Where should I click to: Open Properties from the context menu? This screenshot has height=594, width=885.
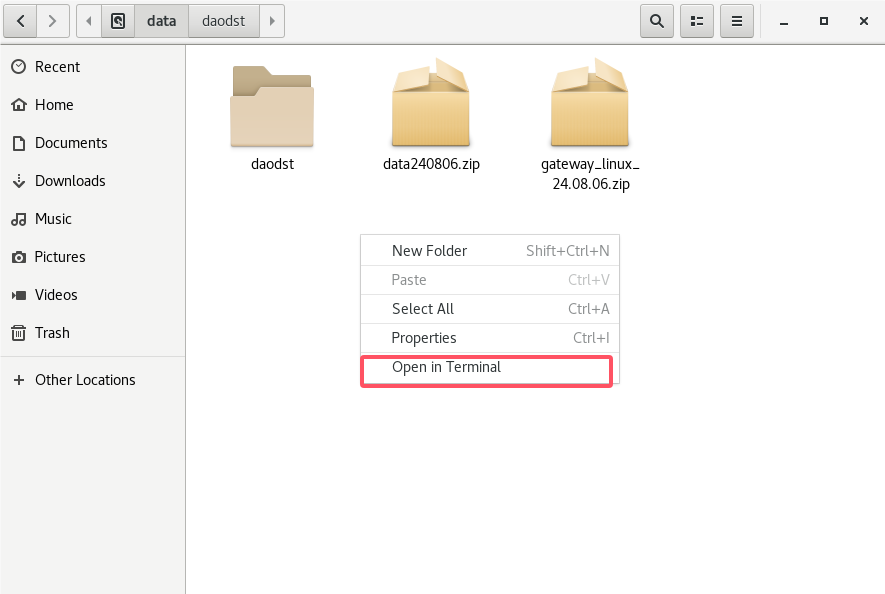coord(490,338)
